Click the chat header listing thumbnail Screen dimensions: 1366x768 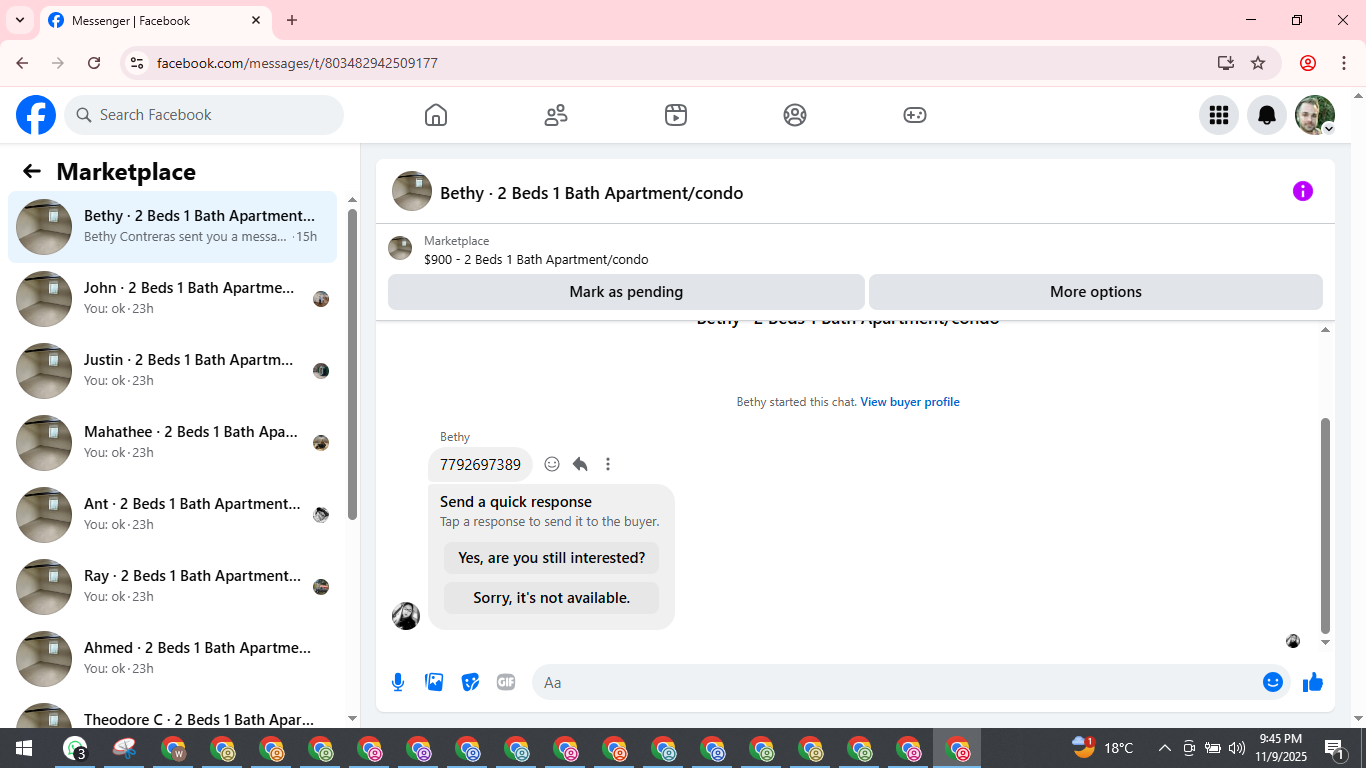412,191
